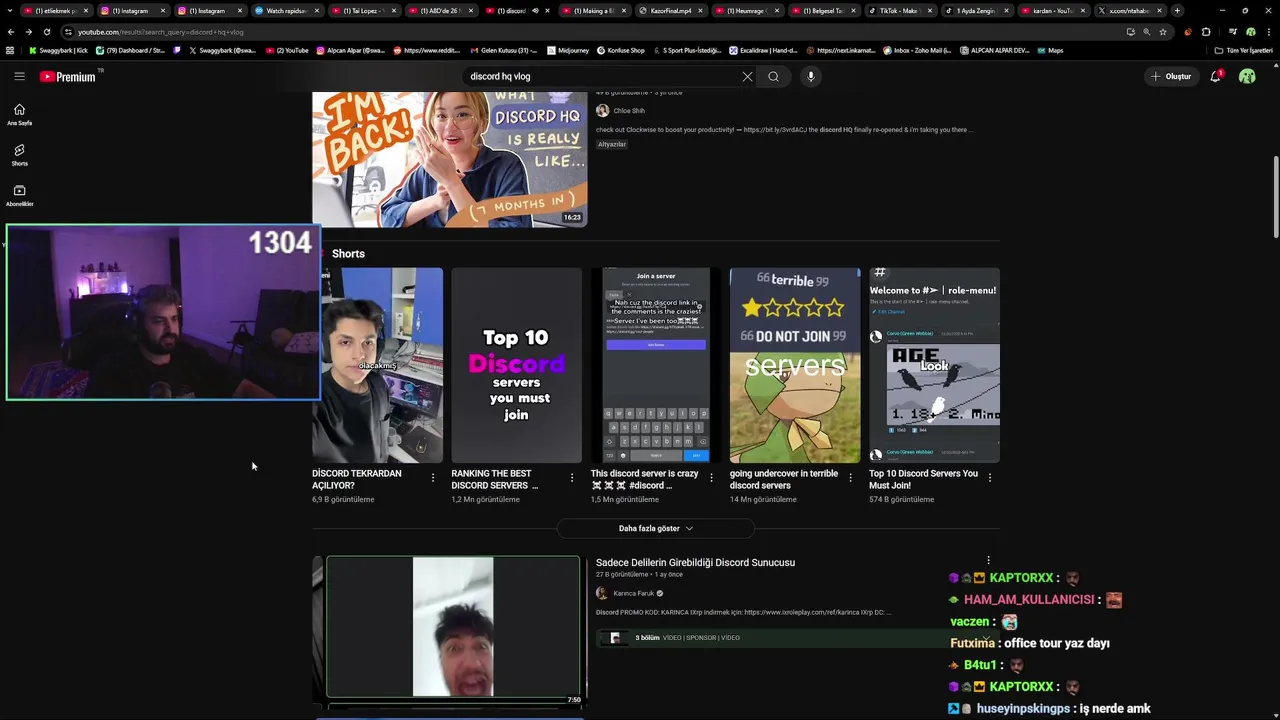
Task: Open the 'Top 10 Discord Servers You Must Join!' title
Action: 923,479
